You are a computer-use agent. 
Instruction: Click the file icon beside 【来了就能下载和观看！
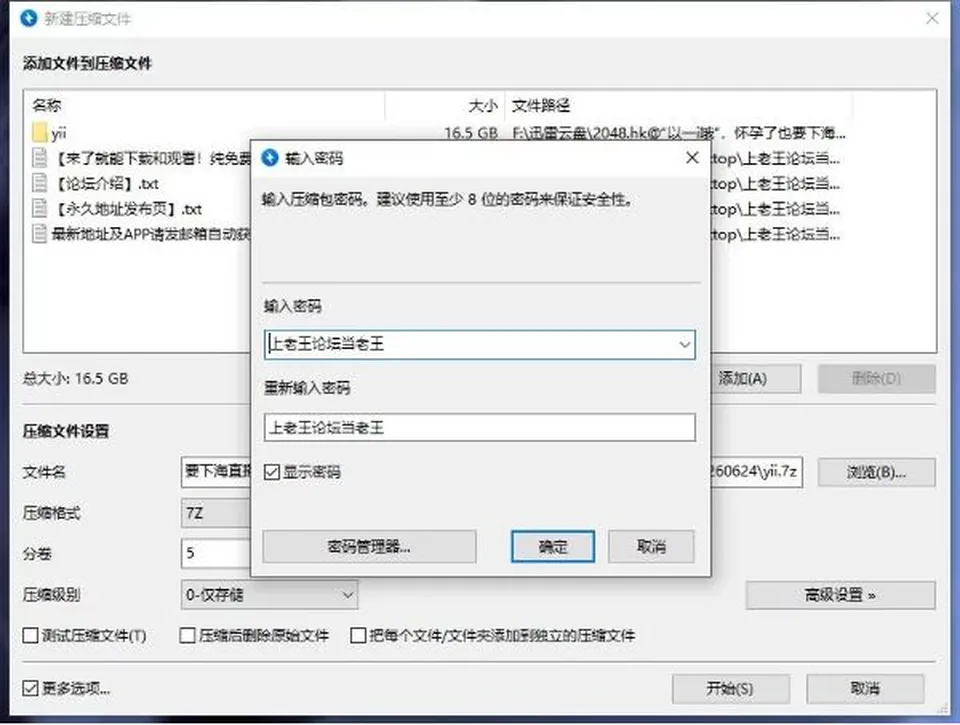pos(40,158)
